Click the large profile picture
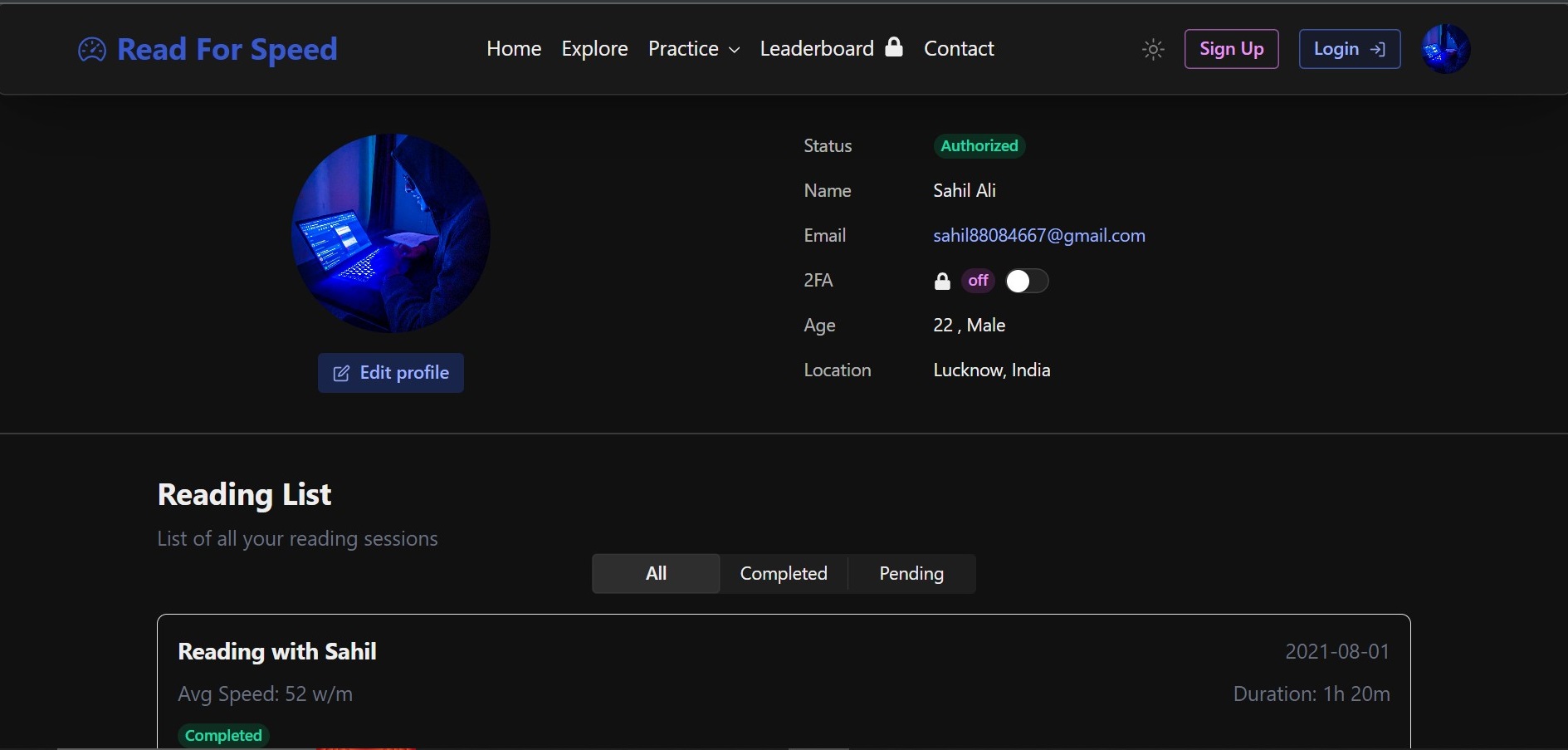 coord(391,233)
